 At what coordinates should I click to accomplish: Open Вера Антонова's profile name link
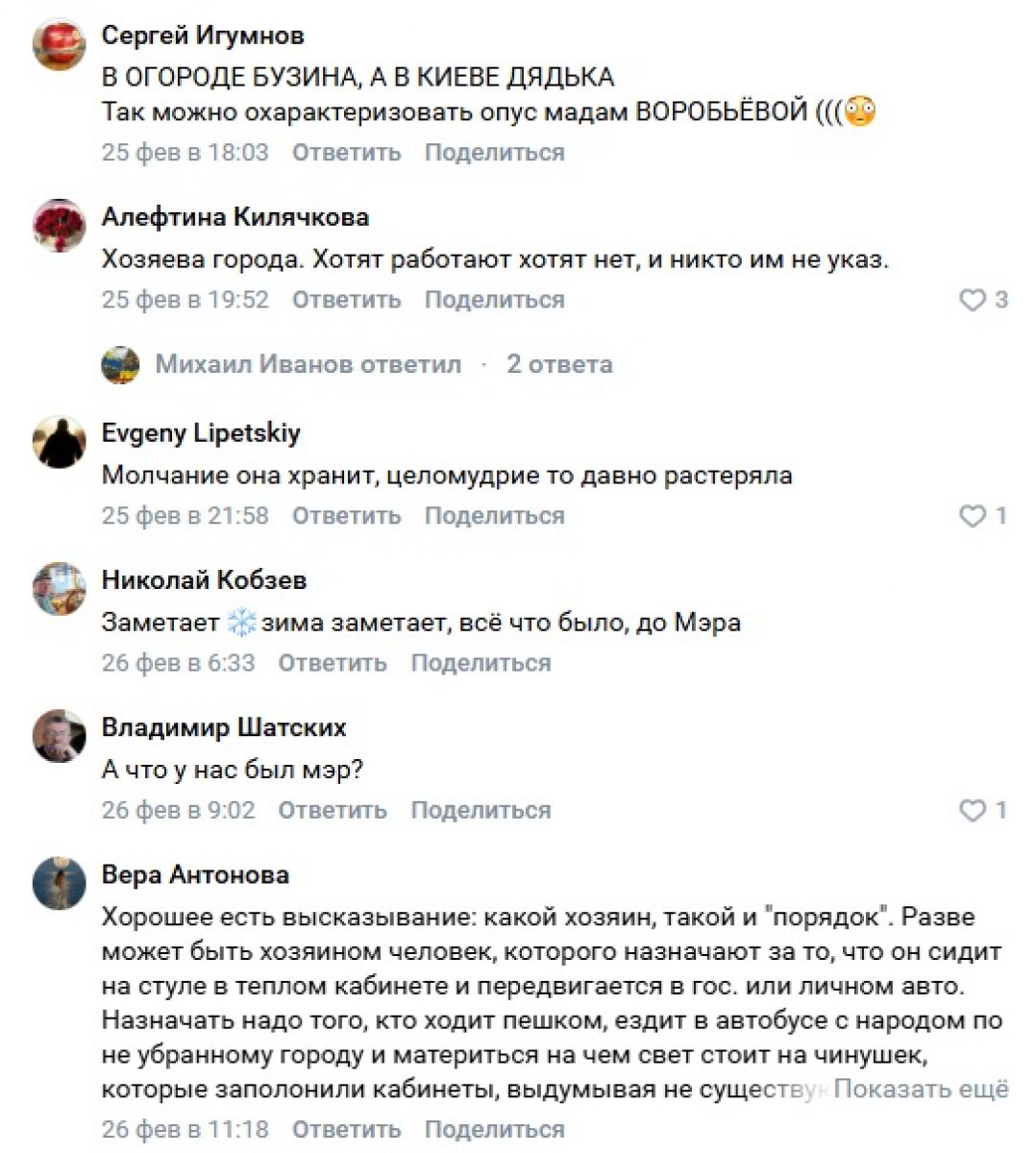(x=195, y=874)
